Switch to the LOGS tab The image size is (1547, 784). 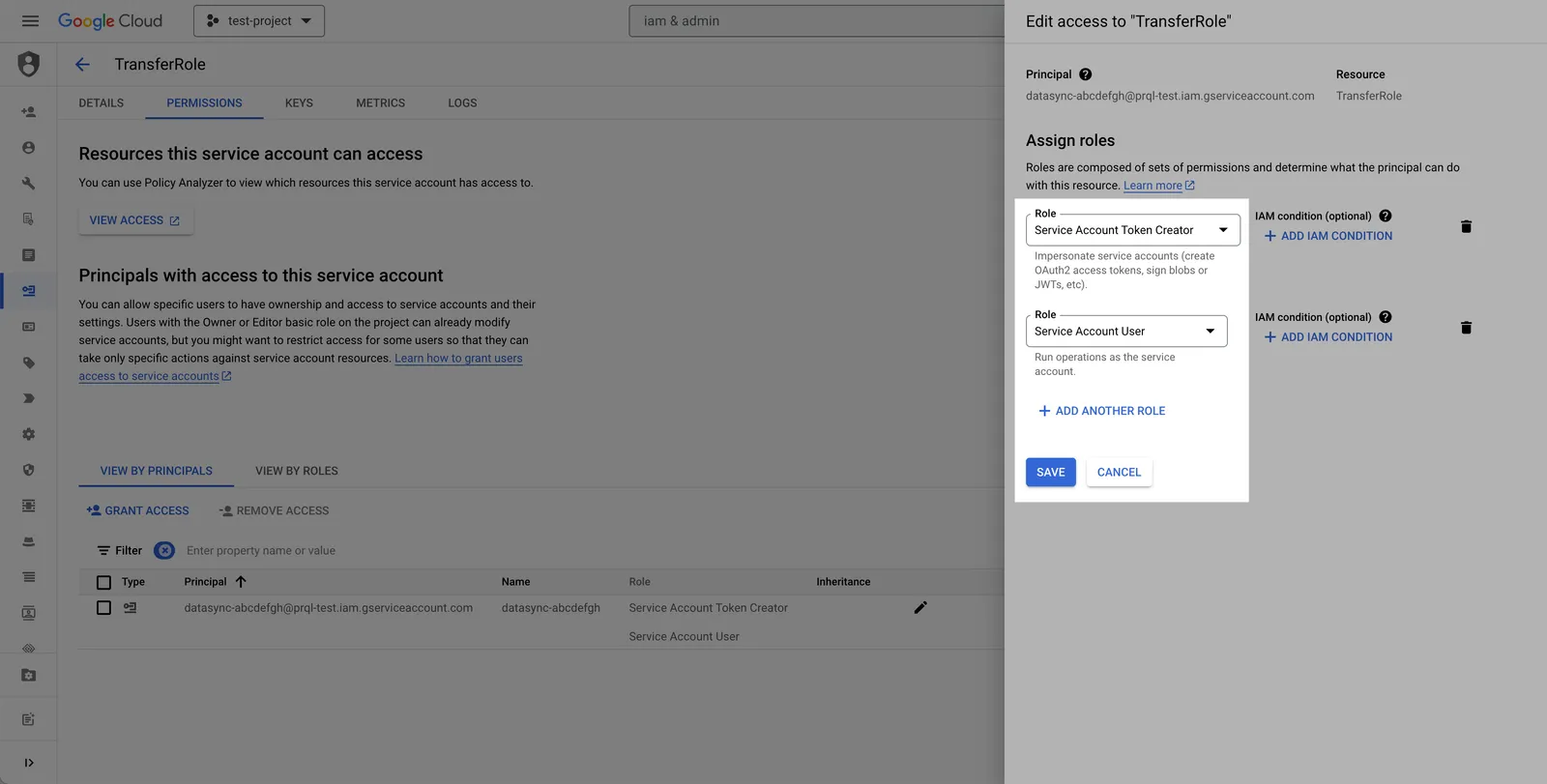(x=462, y=102)
